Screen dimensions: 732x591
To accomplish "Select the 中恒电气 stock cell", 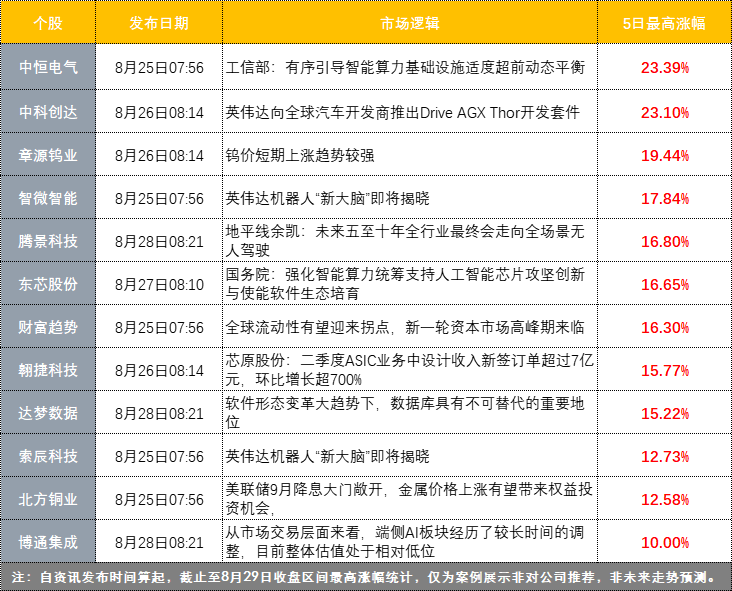I will (48, 67).
